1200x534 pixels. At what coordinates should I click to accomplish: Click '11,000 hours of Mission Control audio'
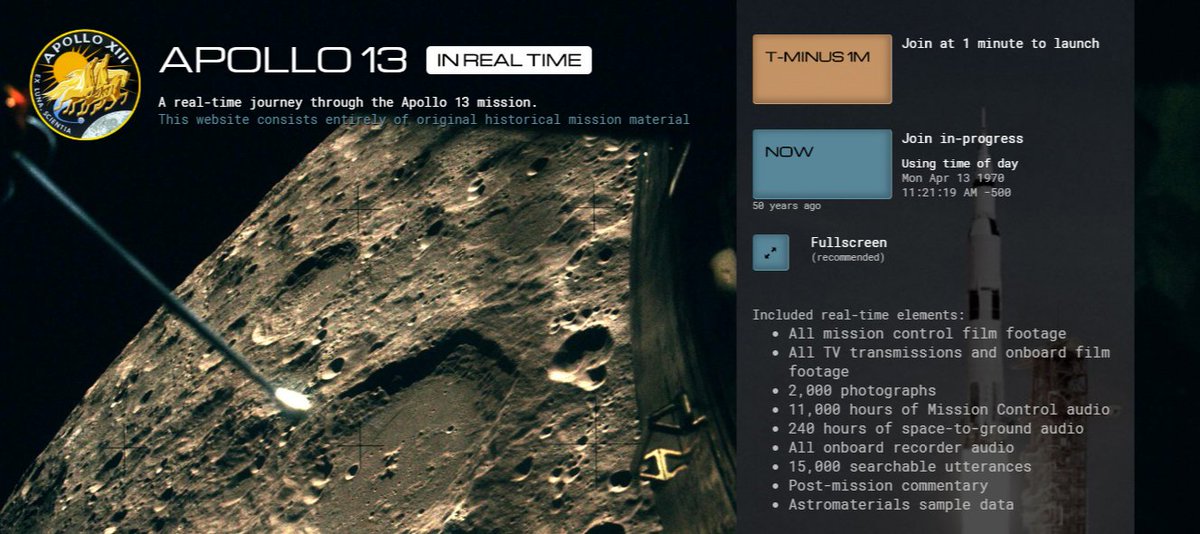pos(949,410)
